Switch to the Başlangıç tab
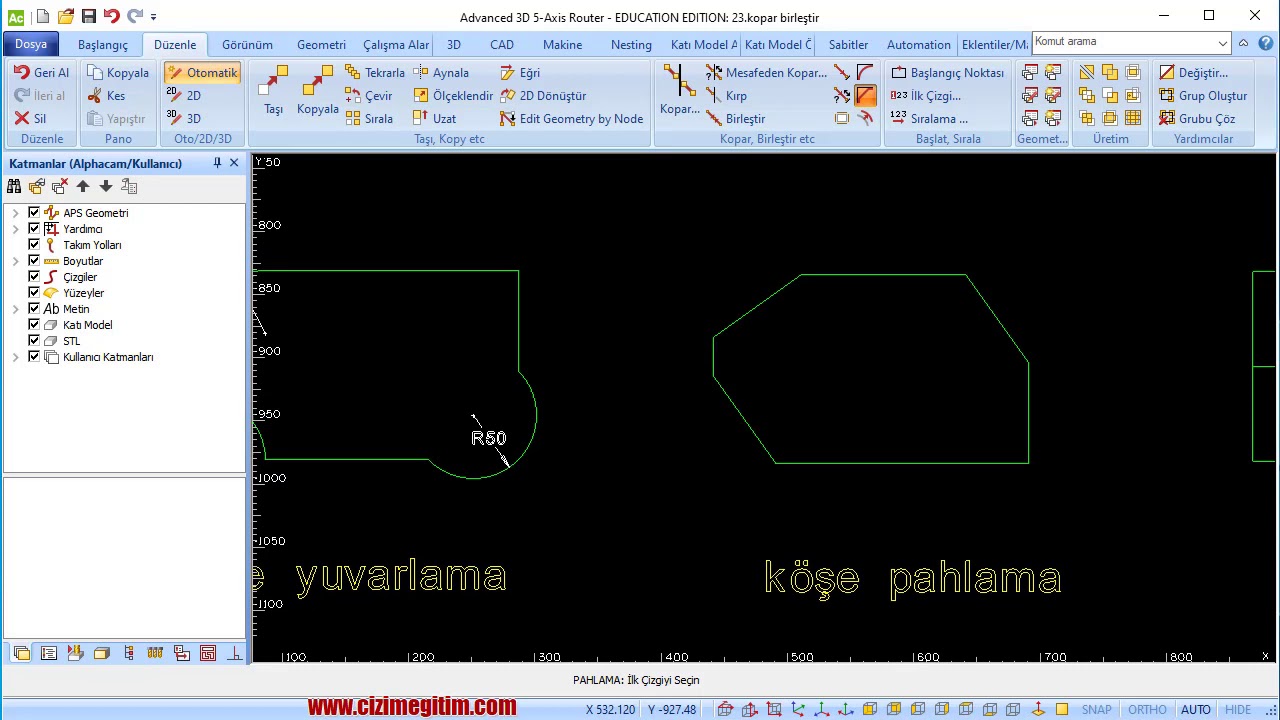The image size is (1280, 720). click(103, 44)
